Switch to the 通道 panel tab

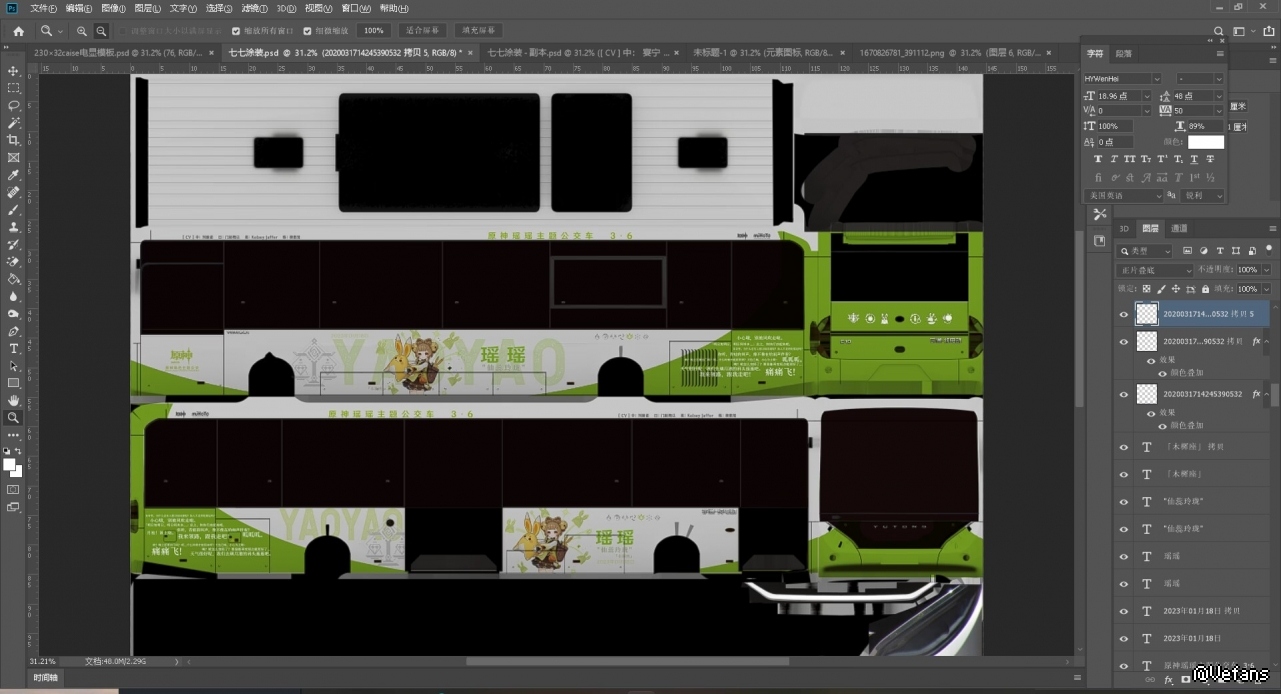pyautogui.click(x=1179, y=229)
